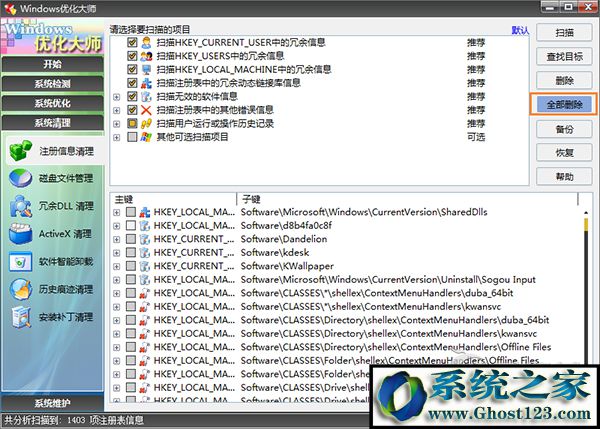
Task: Click the puzzle icon beside 扫描注册表中的冗余动态链接库信息
Action: click(146, 83)
